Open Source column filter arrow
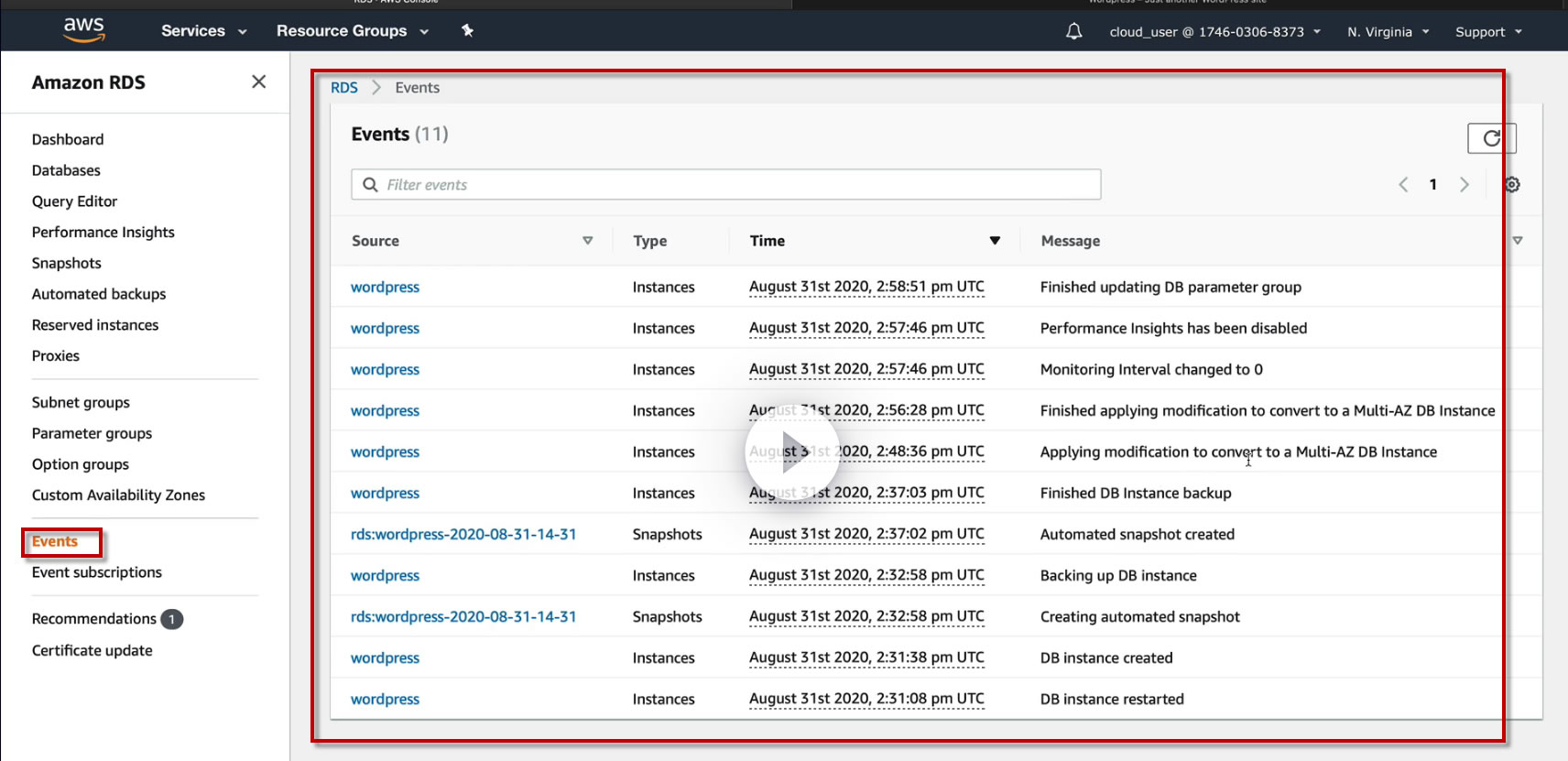This screenshot has height=761, width=1568. click(587, 241)
